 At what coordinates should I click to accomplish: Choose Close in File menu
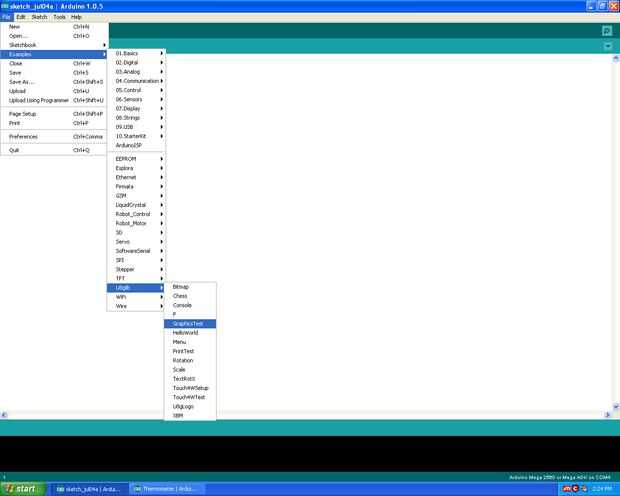coord(53,63)
